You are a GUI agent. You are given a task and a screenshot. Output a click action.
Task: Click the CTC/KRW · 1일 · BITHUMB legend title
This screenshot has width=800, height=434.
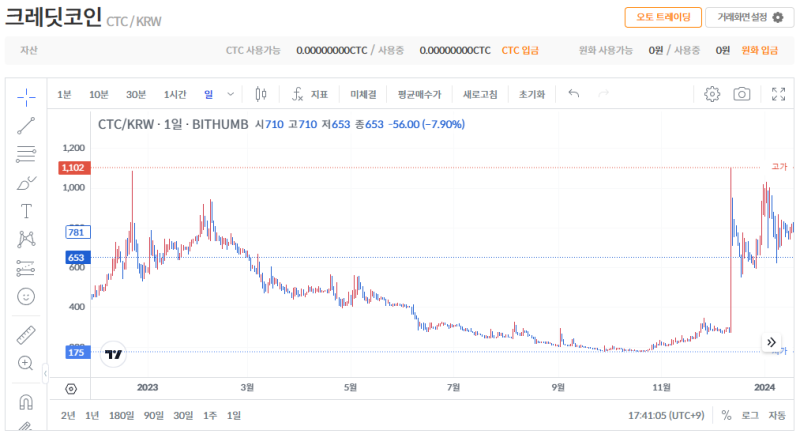[x=173, y=124]
